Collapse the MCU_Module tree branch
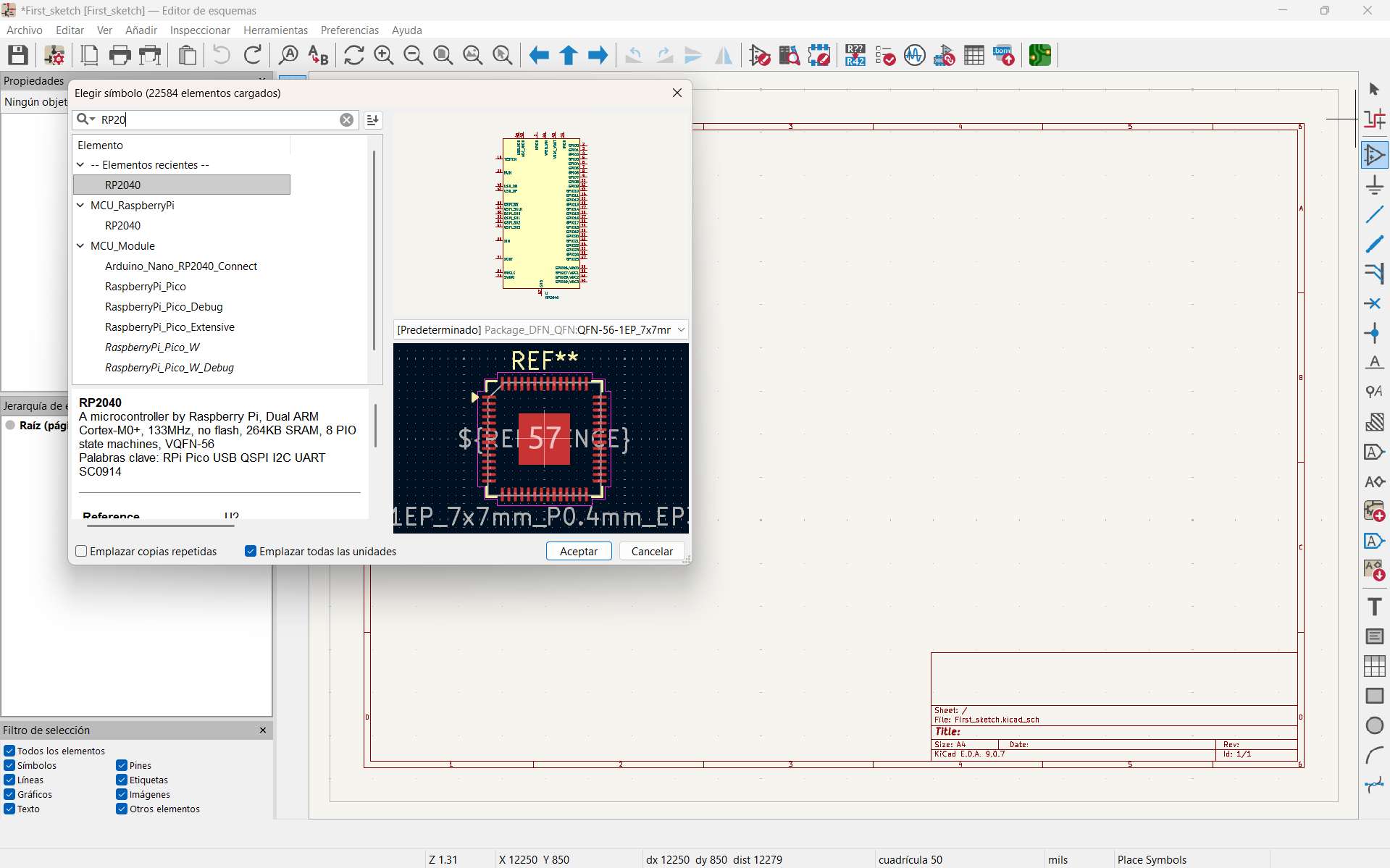The image size is (1390, 868). coord(80,246)
